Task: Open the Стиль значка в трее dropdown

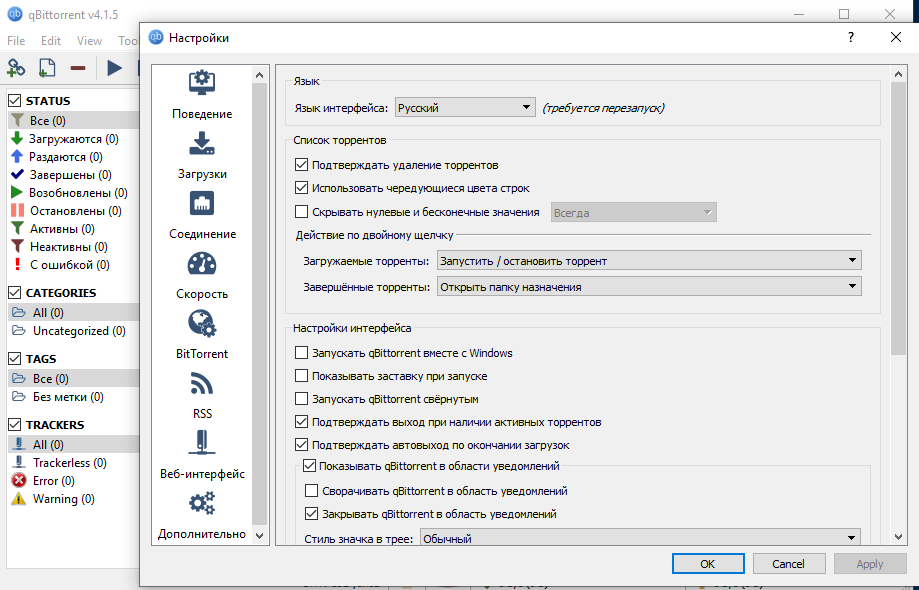Action: click(x=640, y=537)
